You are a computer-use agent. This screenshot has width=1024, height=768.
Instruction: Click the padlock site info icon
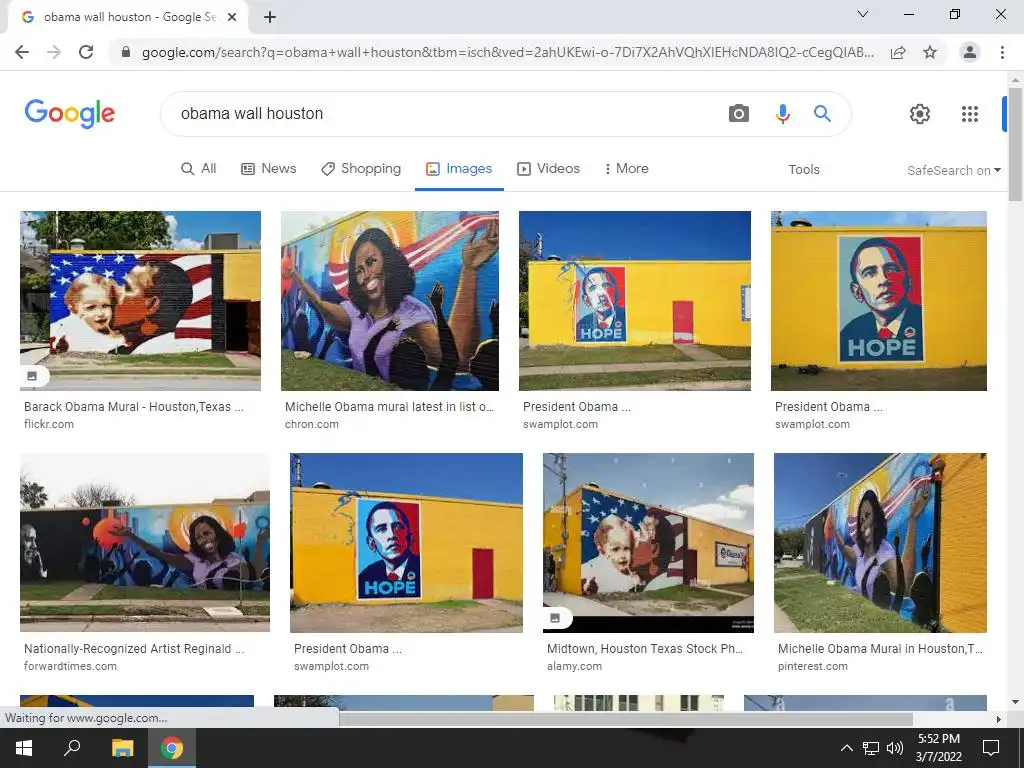coord(126,52)
